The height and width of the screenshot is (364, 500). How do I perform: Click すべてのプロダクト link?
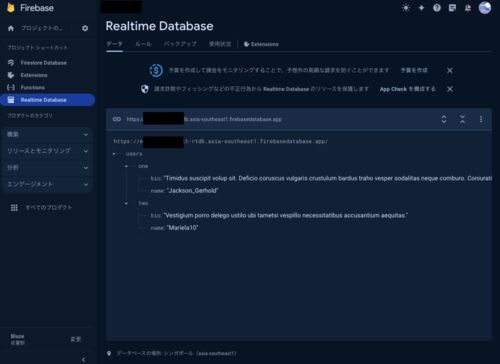[x=49, y=208]
